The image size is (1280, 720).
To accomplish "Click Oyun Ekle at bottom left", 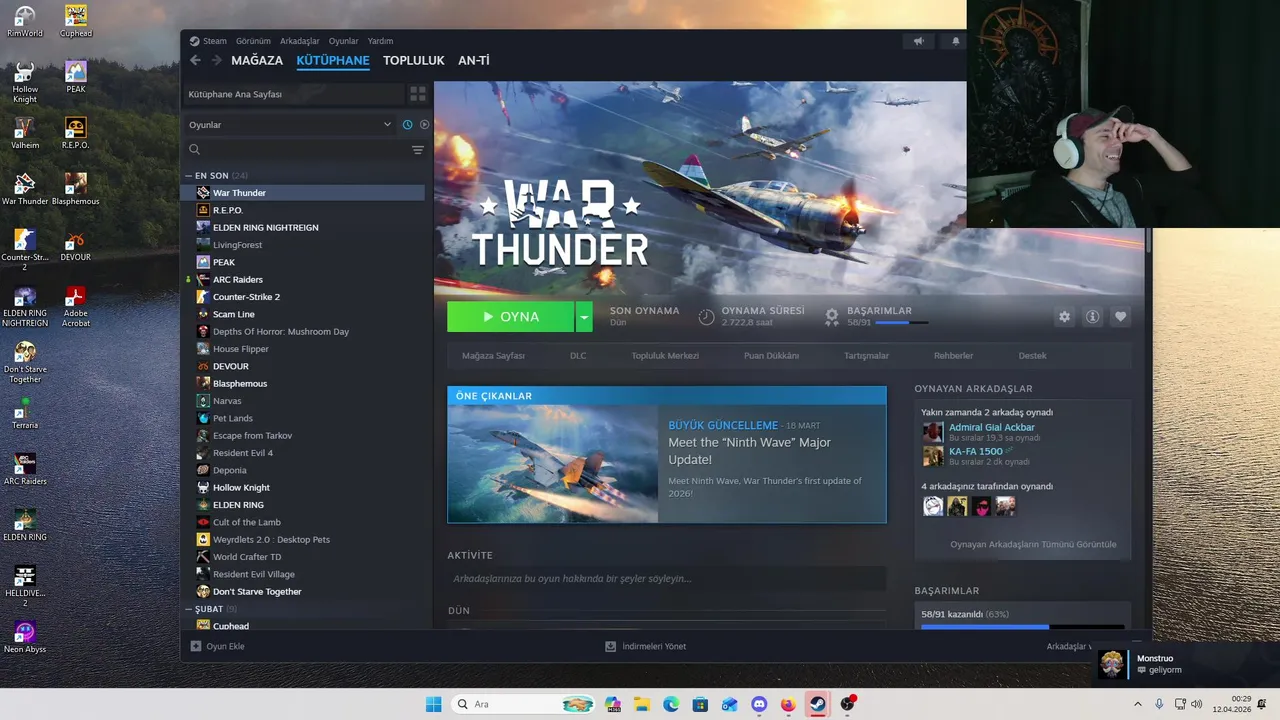I will pyautogui.click(x=218, y=646).
